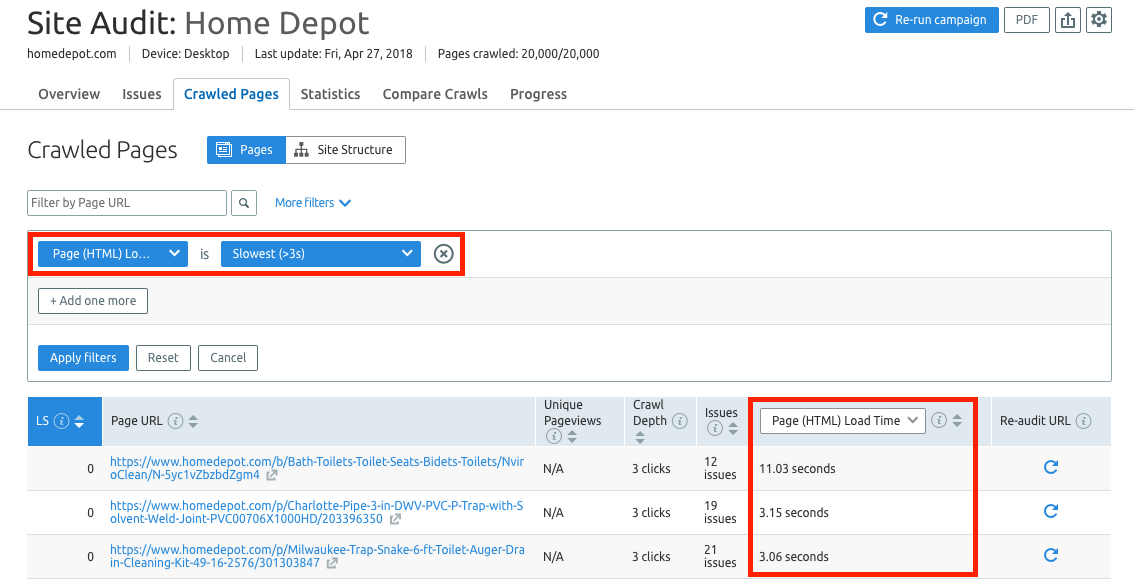Image resolution: width=1134 pixels, height=586 pixels.
Task: Remove the filter with the X icon
Action: (443, 254)
